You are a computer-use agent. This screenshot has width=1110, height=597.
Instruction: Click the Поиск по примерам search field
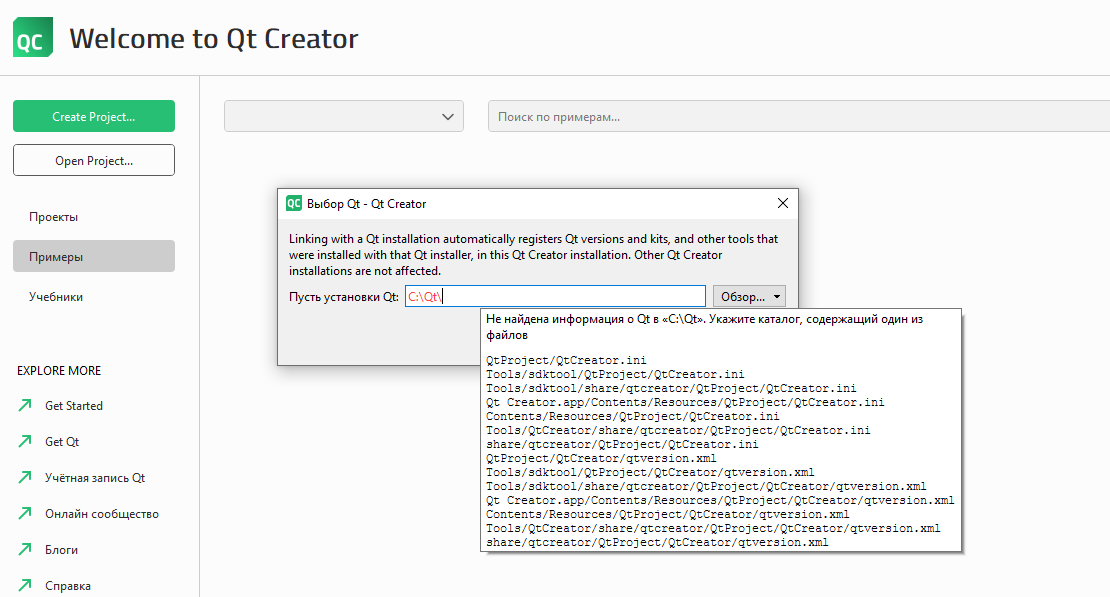799,116
